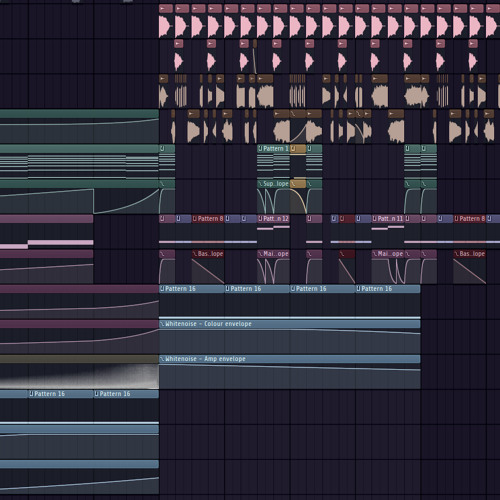Image resolution: width=500 pixels, height=500 pixels.
Task: Select the Whitenoise - Colour envelope title bar
Action: [290, 324]
